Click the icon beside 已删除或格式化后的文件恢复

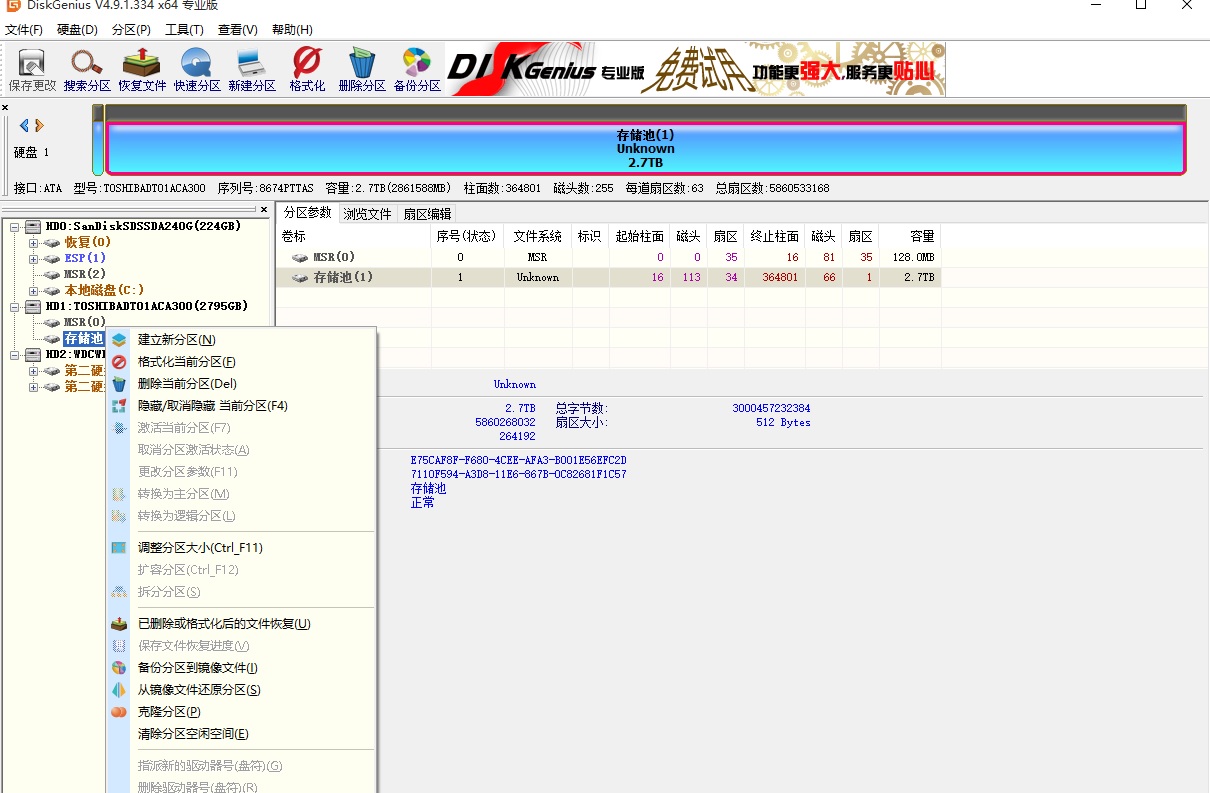point(119,624)
